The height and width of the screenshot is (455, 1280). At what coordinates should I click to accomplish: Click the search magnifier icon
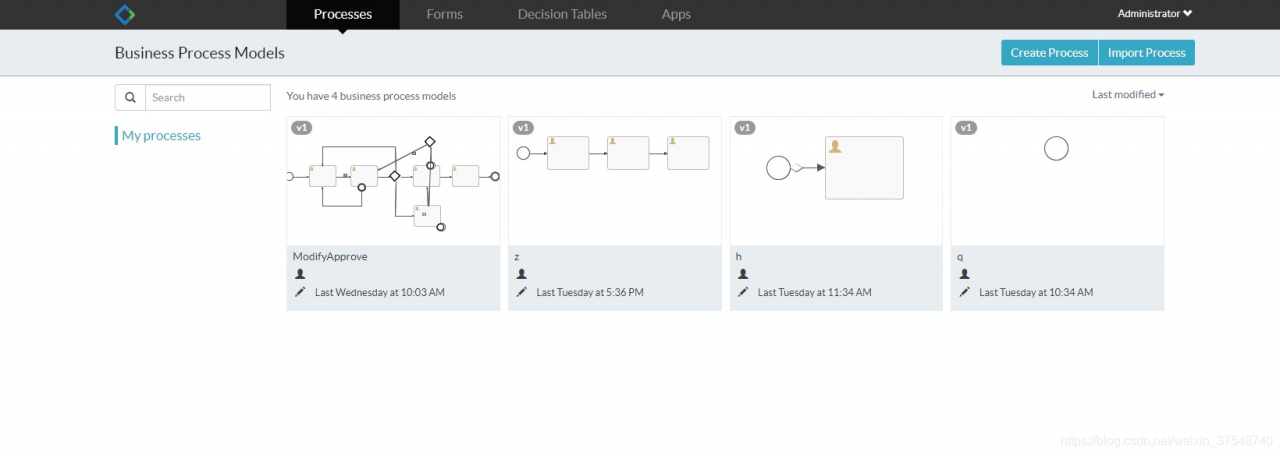(130, 97)
